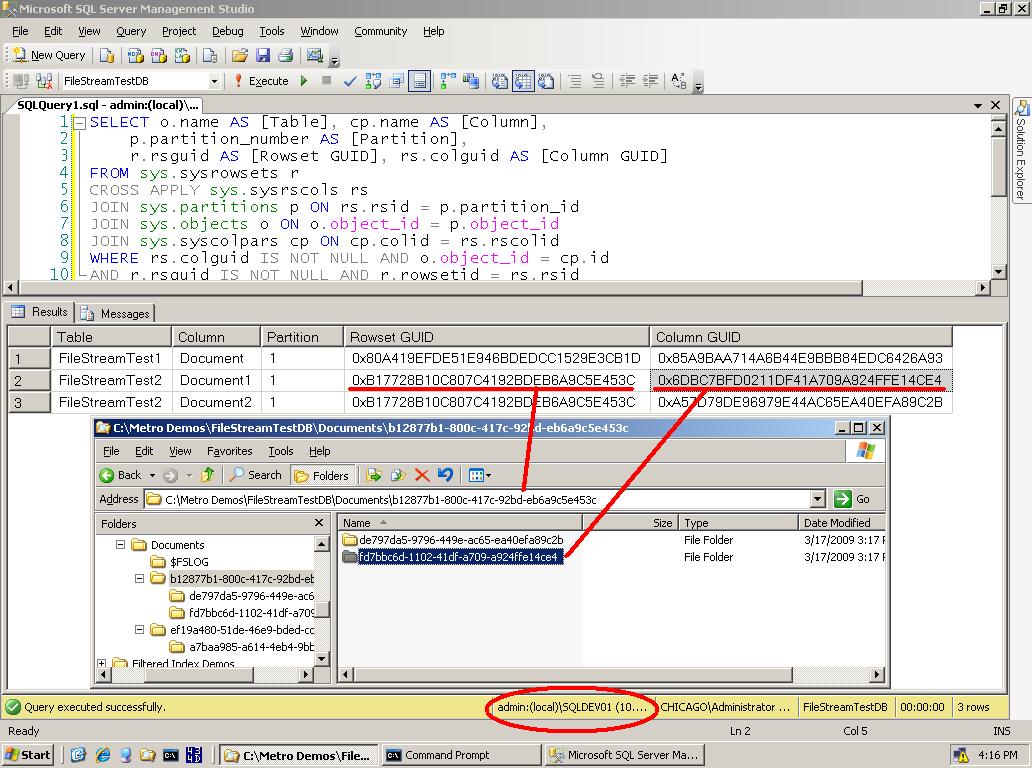The width and height of the screenshot is (1032, 768).
Task: Switch output to Results to Text
Action: coord(500,81)
